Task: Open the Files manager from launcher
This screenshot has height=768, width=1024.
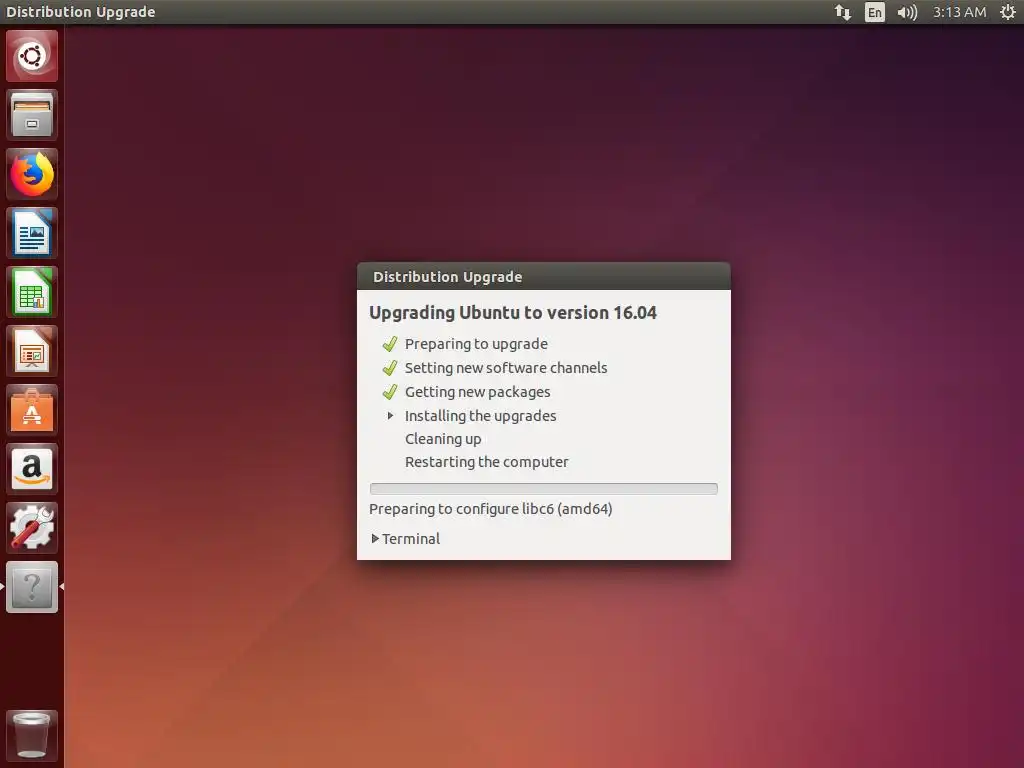Action: 32,115
